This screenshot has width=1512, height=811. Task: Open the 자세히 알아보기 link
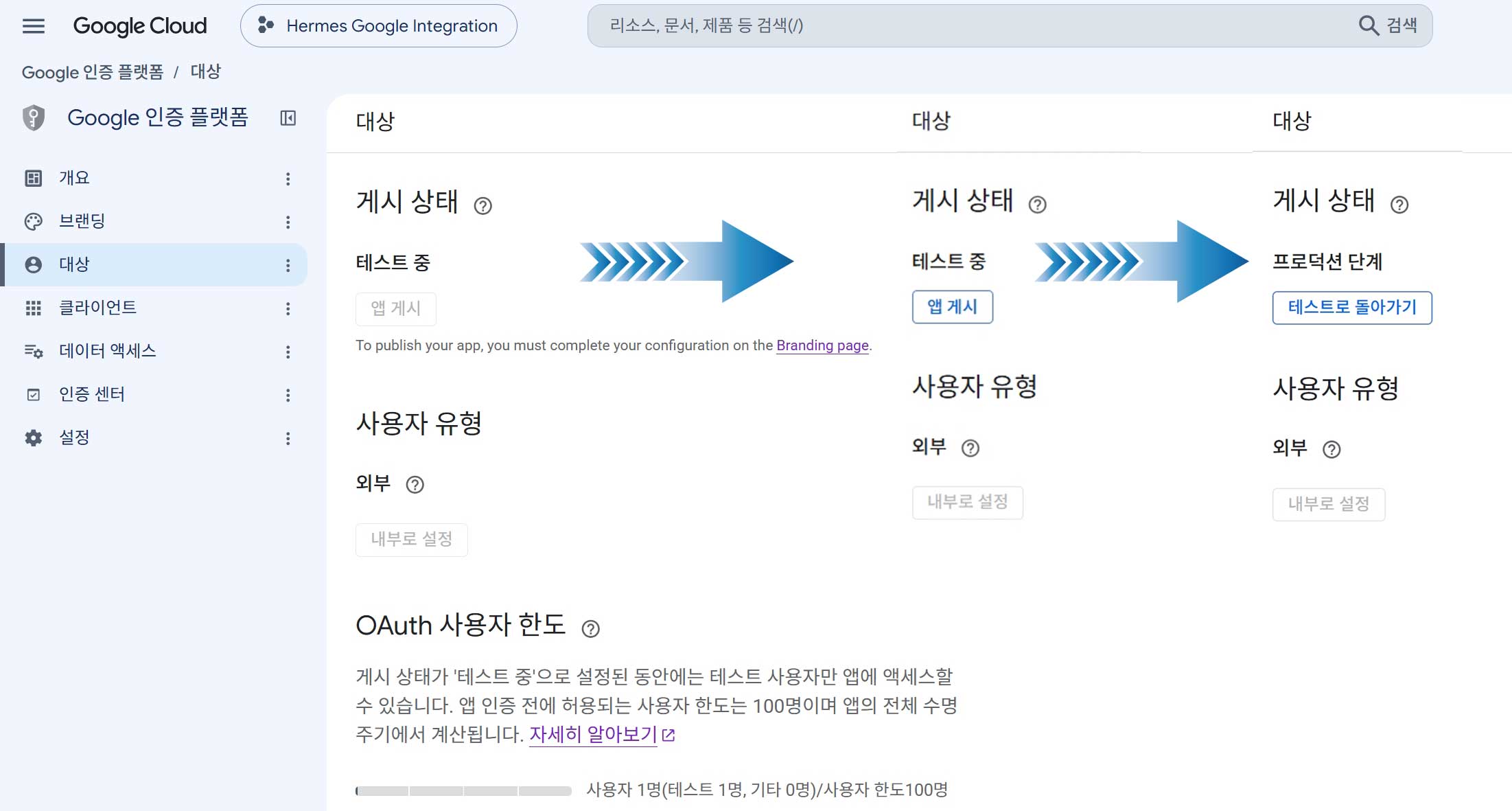602,734
